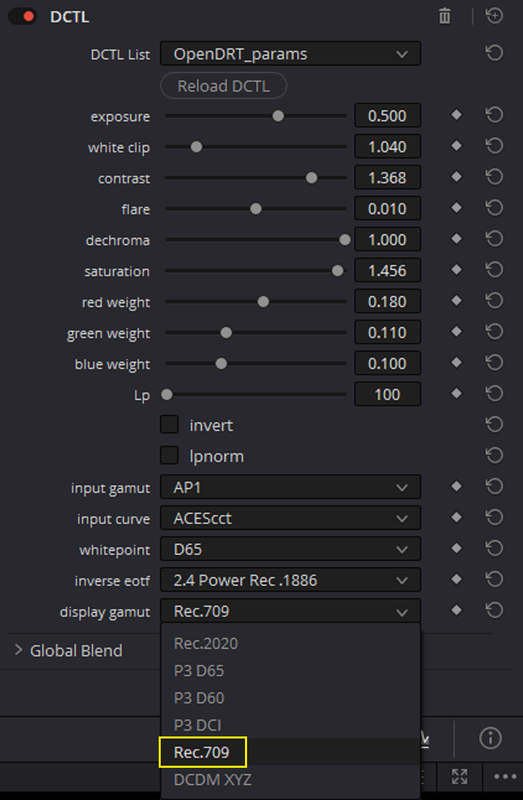Reset the white clip parameter
The height and width of the screenshot is (800, 523).
tap(494, 146)
